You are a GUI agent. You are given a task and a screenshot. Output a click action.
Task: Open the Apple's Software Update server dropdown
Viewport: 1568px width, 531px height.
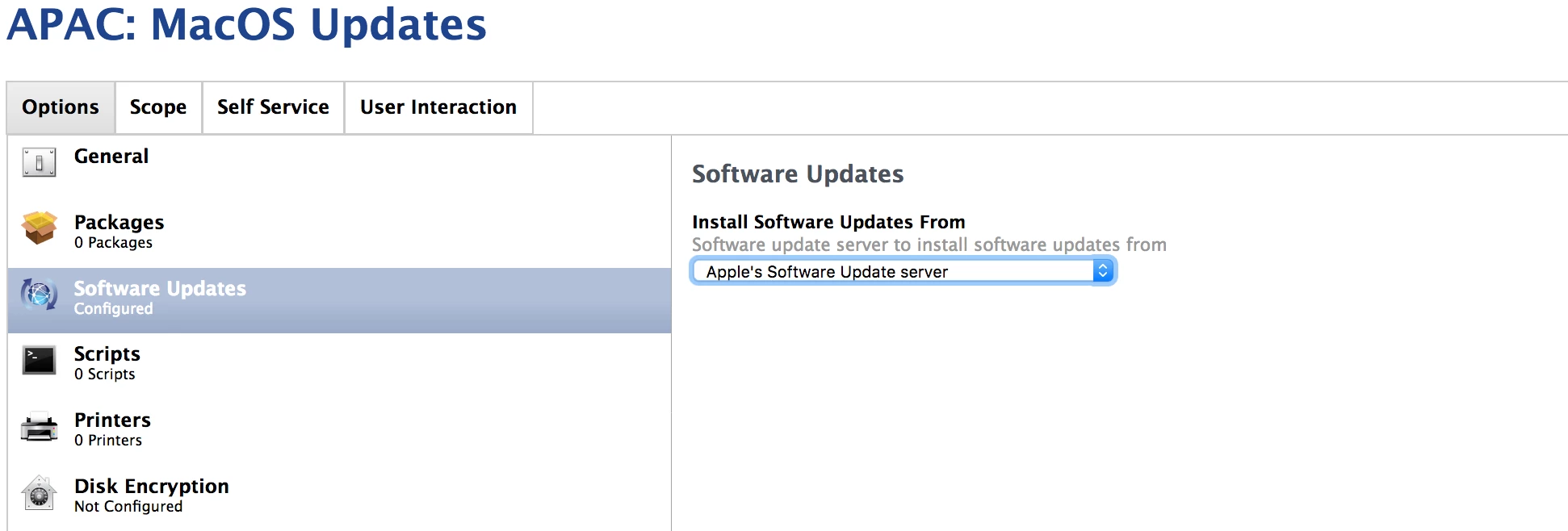point(903,271)
